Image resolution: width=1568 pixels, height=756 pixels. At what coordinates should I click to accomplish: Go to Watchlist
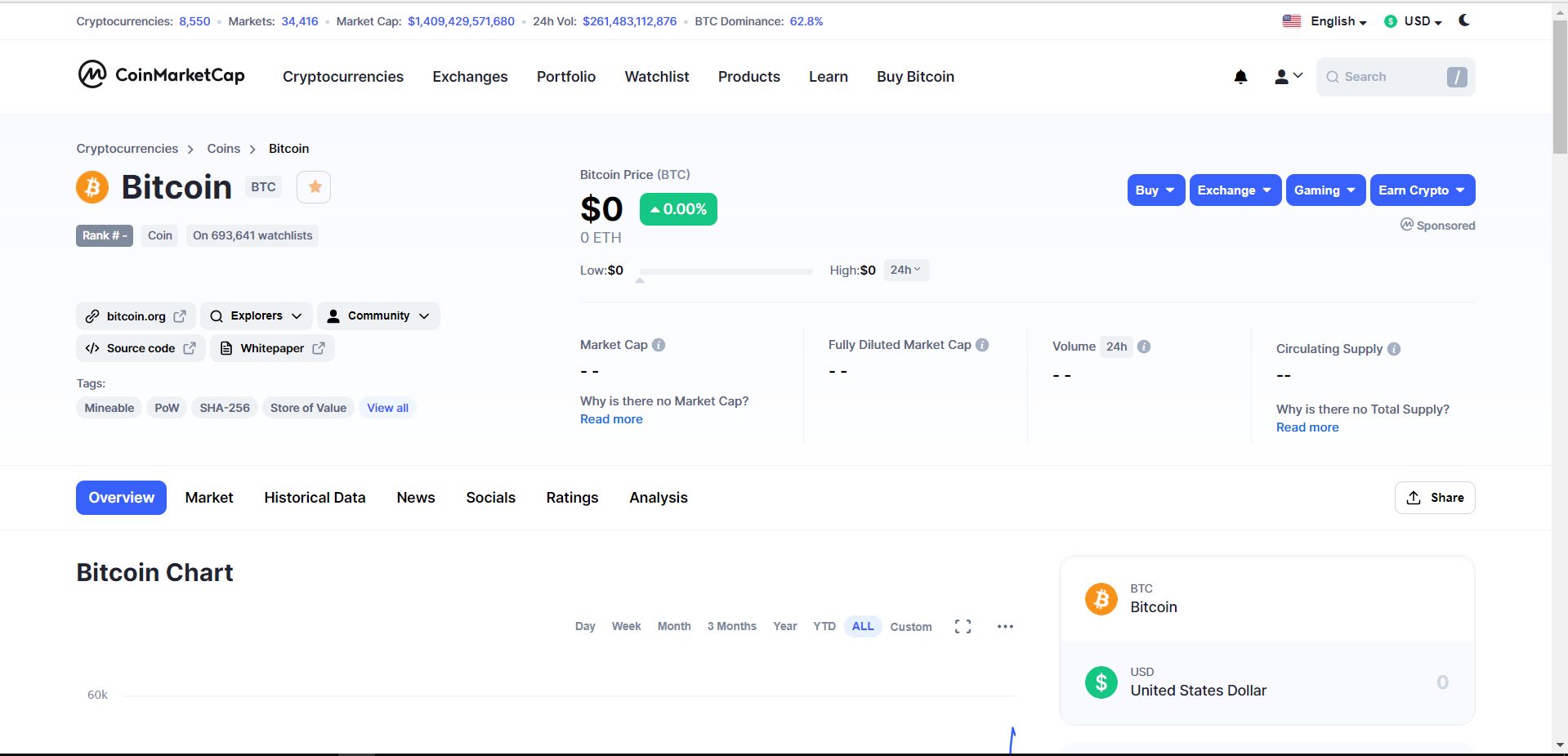(x=657, y=77)
